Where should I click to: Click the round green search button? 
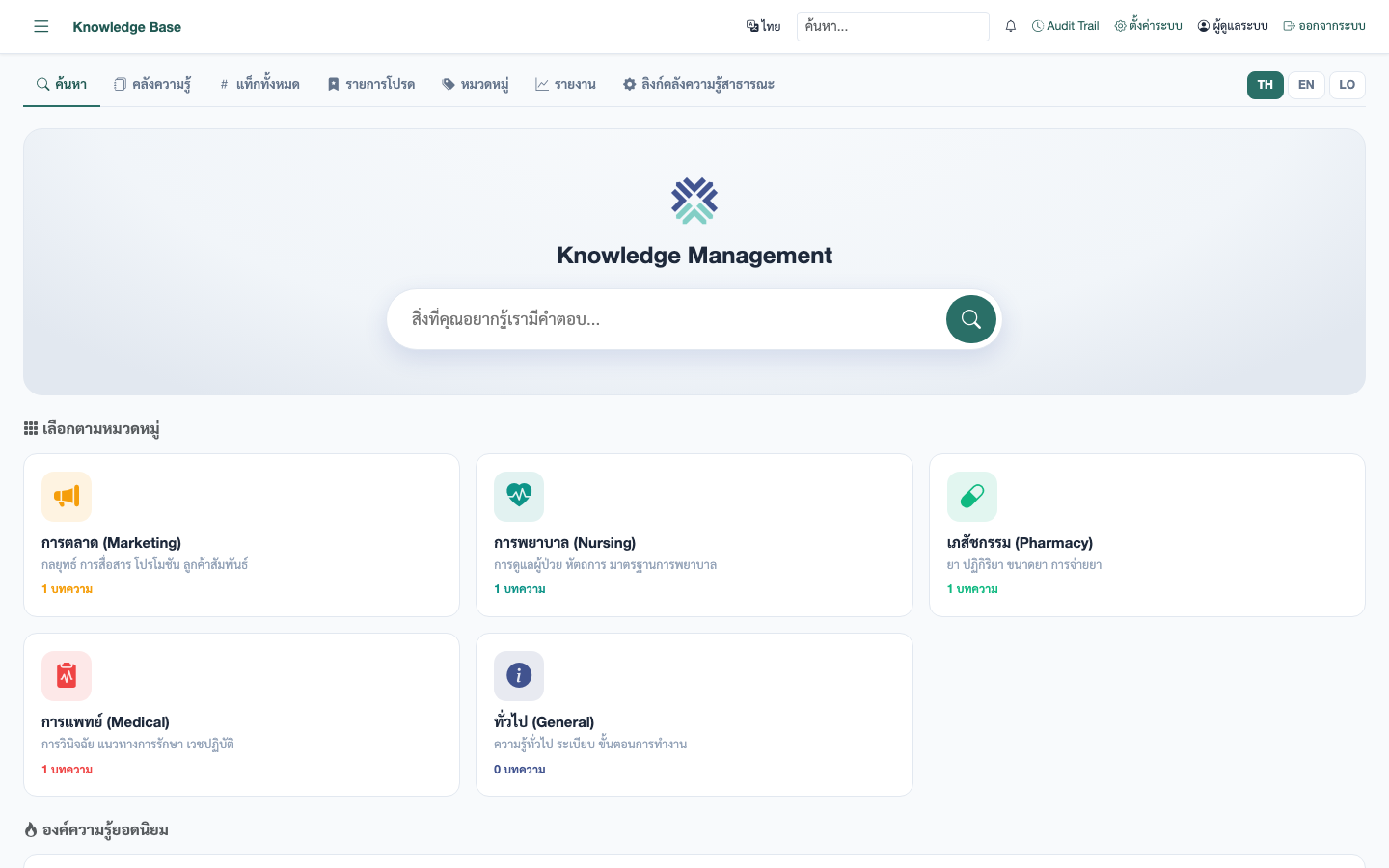click(971, 319)
